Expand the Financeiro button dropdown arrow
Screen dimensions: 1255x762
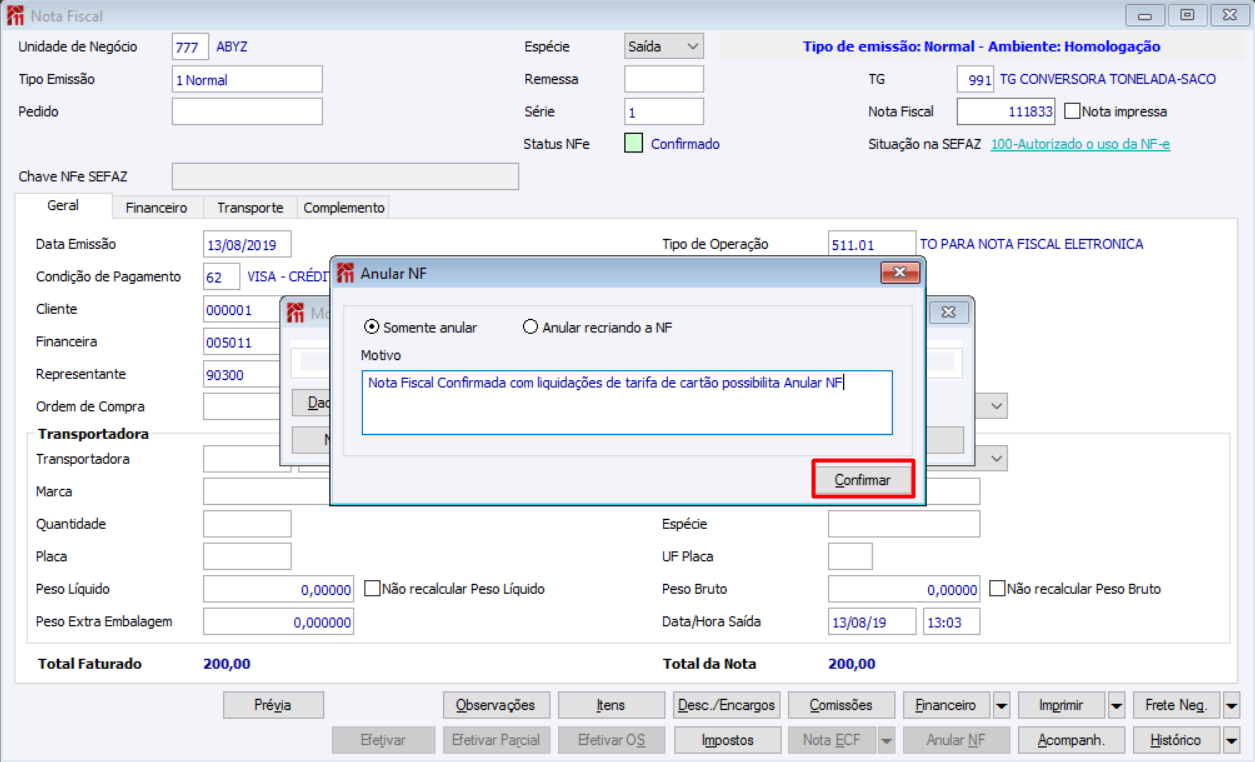click(1001, 705)
